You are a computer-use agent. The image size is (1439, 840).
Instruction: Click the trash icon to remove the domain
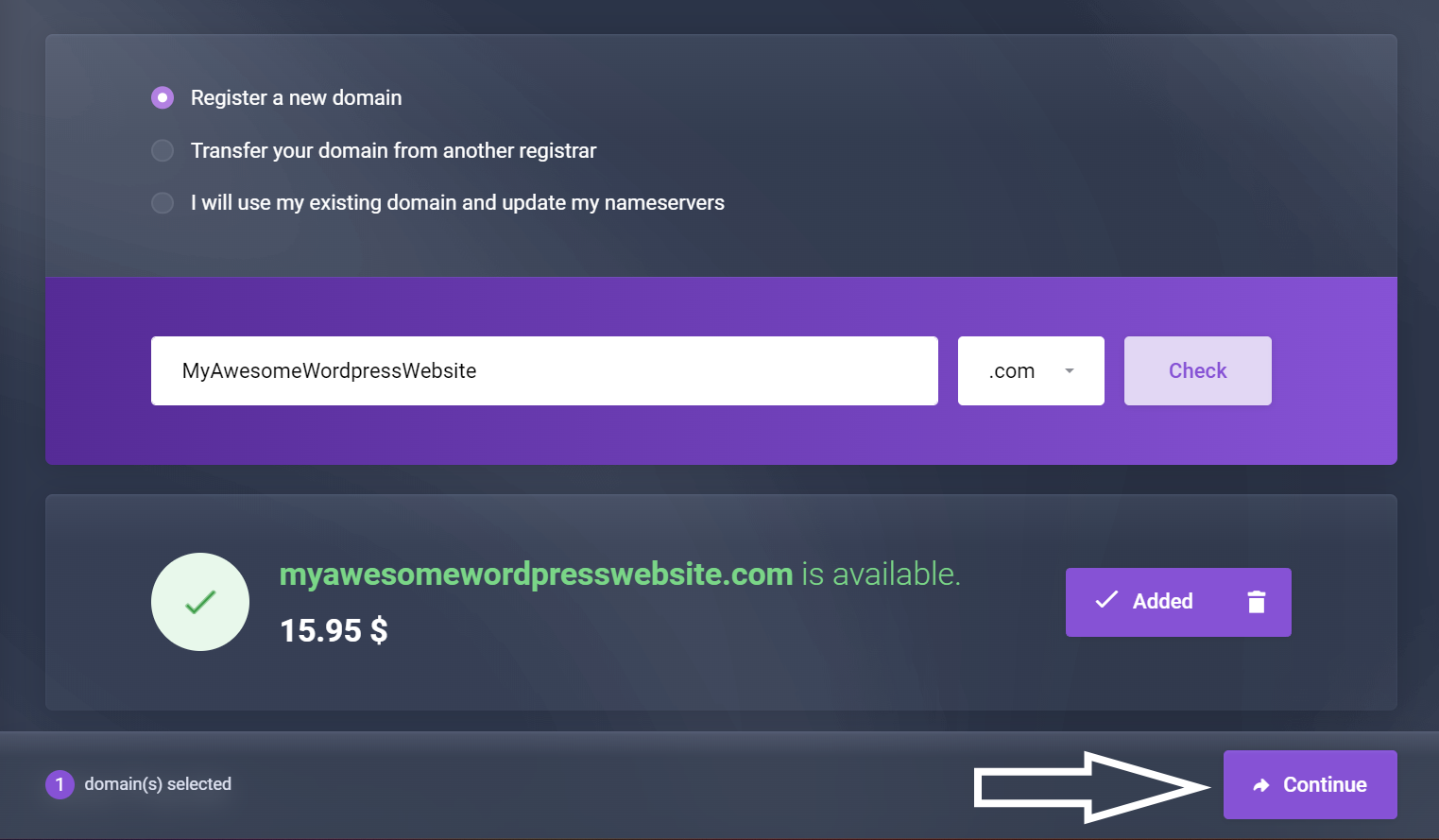pos(1256,602)
